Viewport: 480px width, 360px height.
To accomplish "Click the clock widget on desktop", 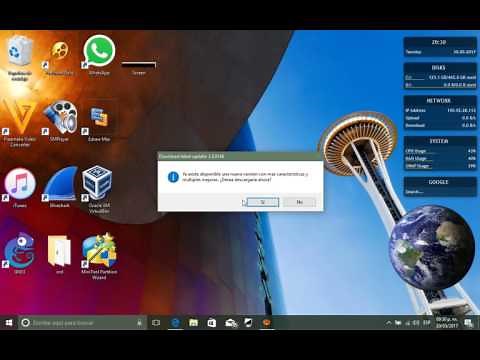I will pos(440,47).
